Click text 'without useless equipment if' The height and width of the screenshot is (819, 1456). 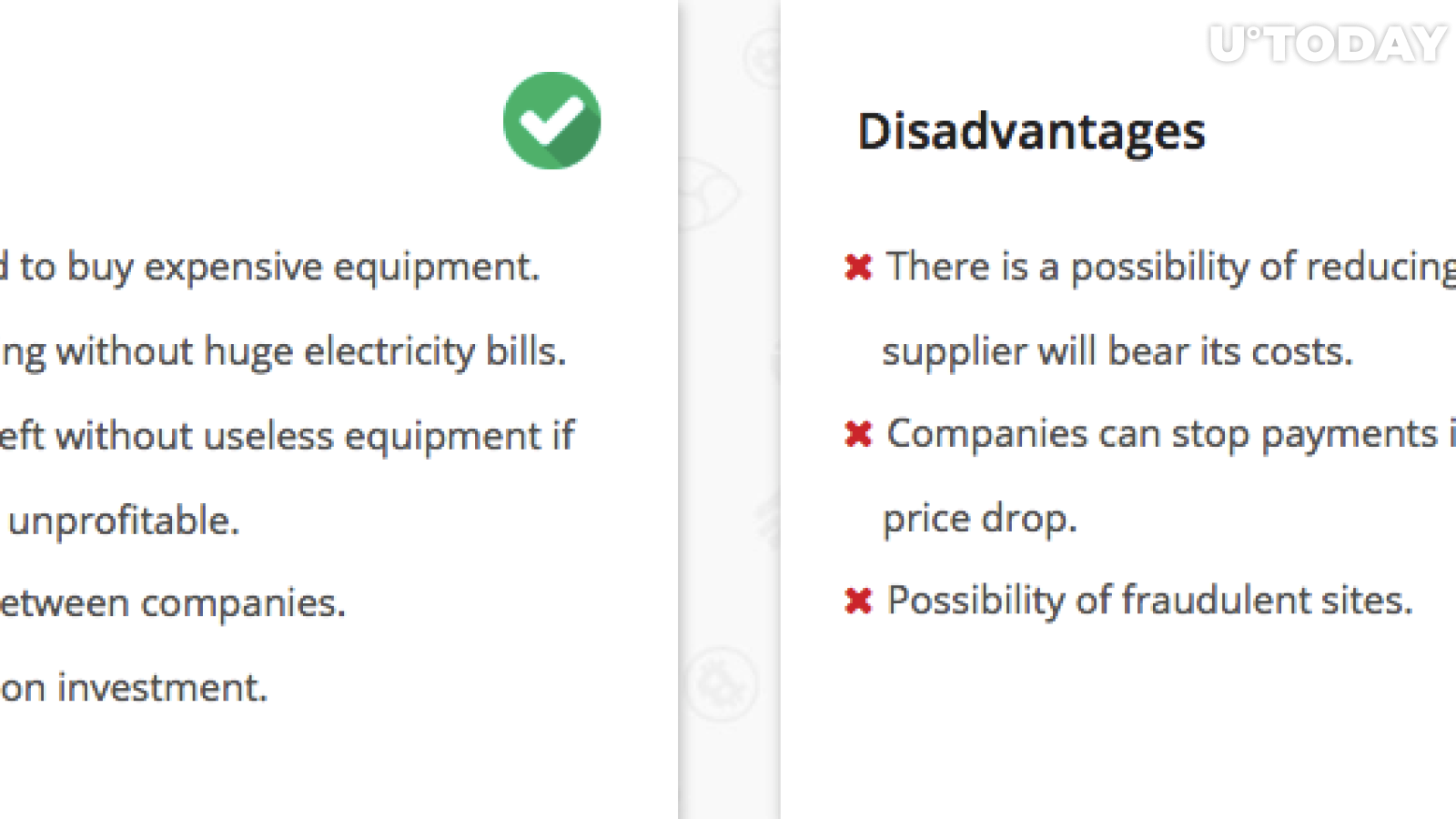click(315, 436)
